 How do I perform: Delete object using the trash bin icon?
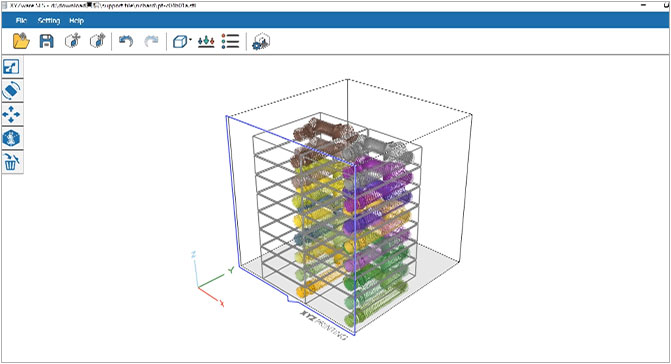pos(12,162)
